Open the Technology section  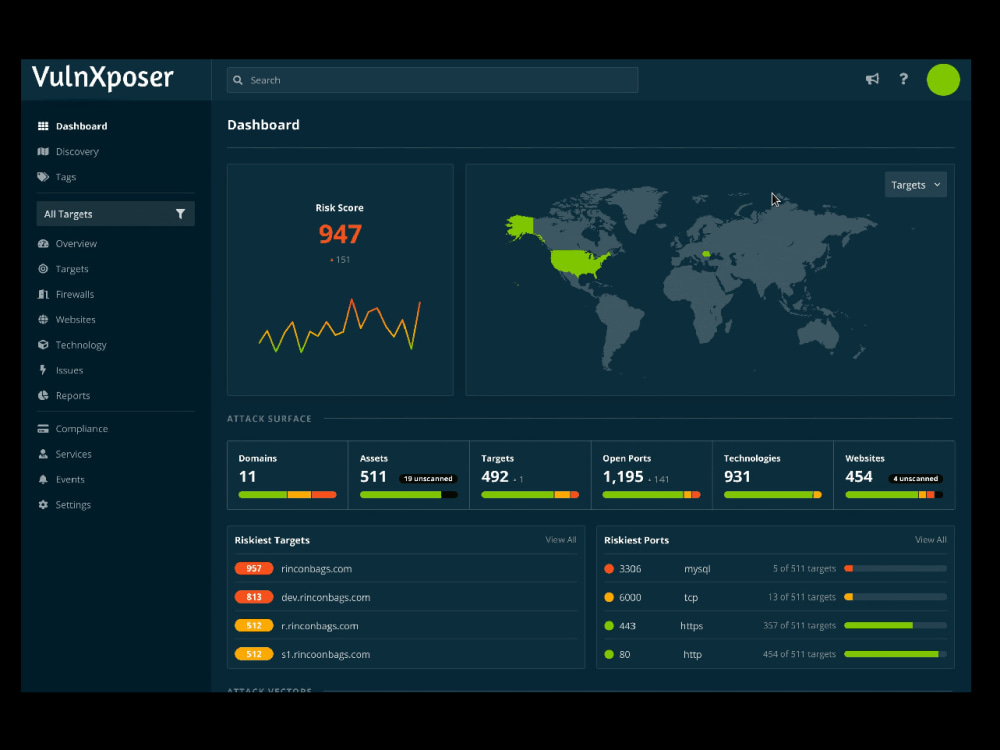81,345
